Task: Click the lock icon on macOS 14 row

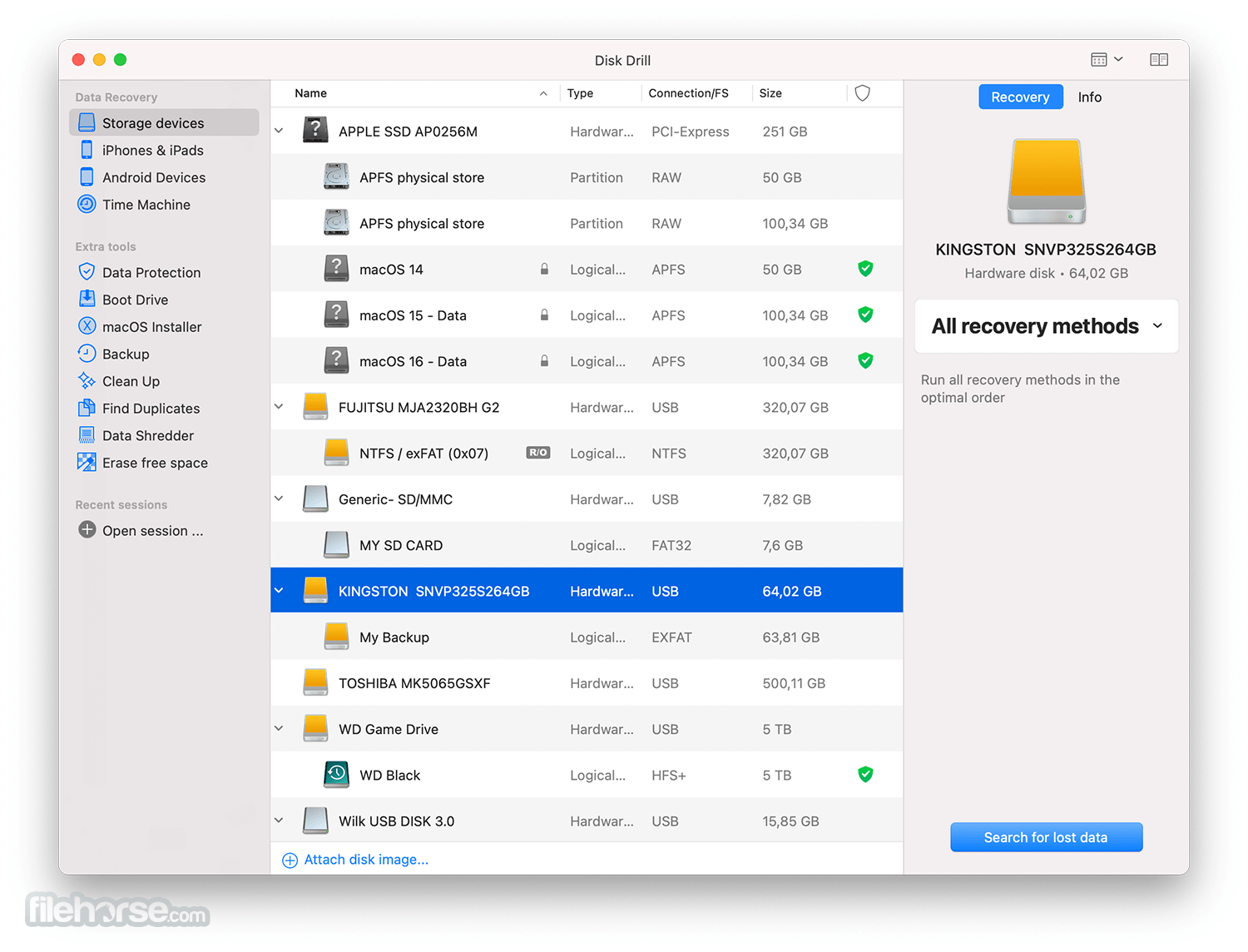Action: pos(544,269)
